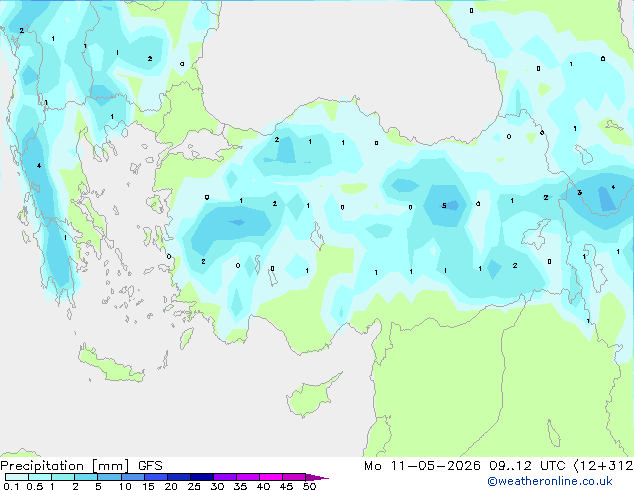Pick the medium blue 10 mm legend swatch
This screenshot has height=490, width=634.
[133, 477]
